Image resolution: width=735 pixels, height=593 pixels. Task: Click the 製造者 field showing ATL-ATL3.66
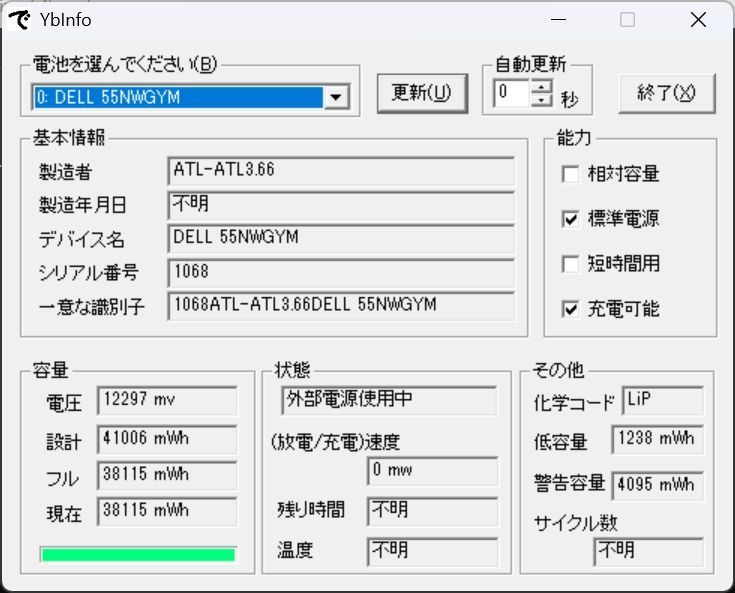click(x=341, y=171)
